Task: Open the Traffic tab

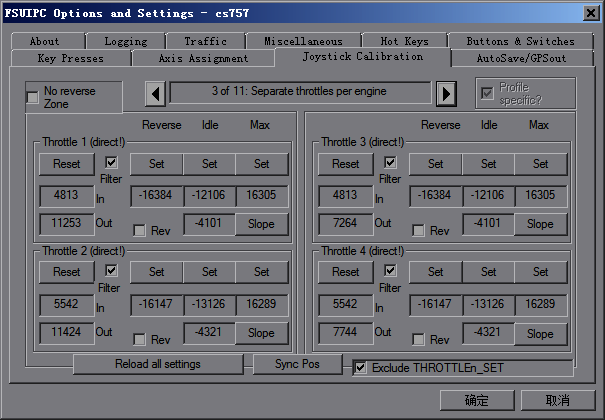Action: [205, 41]
